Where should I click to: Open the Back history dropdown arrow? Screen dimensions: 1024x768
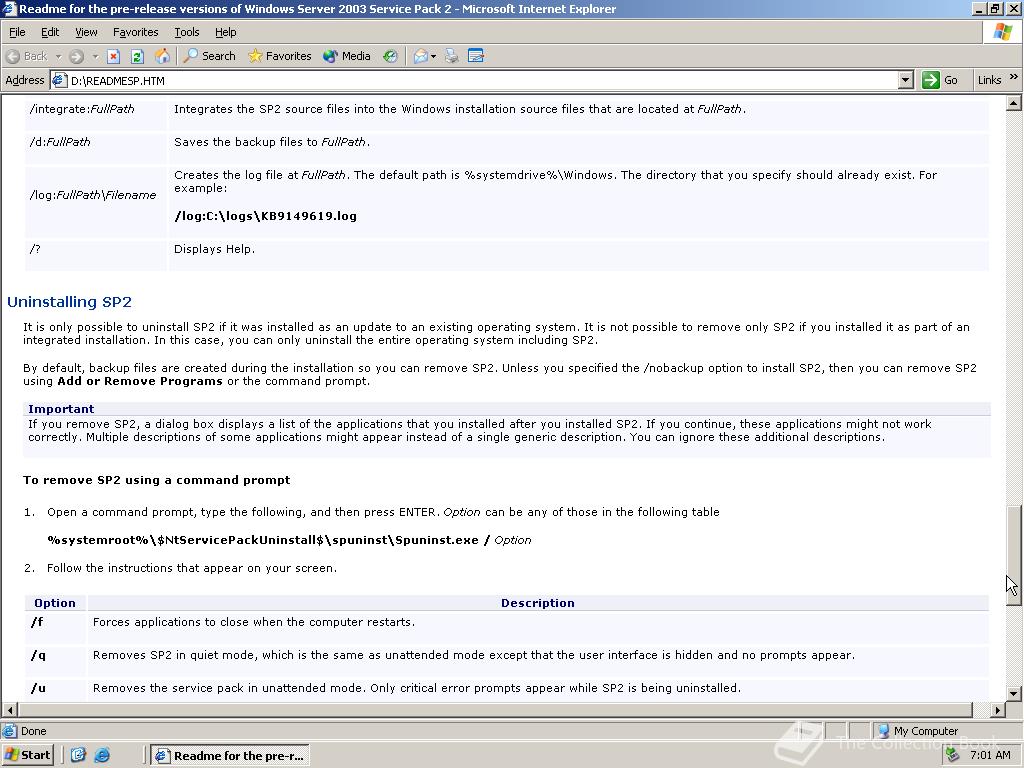58,56
